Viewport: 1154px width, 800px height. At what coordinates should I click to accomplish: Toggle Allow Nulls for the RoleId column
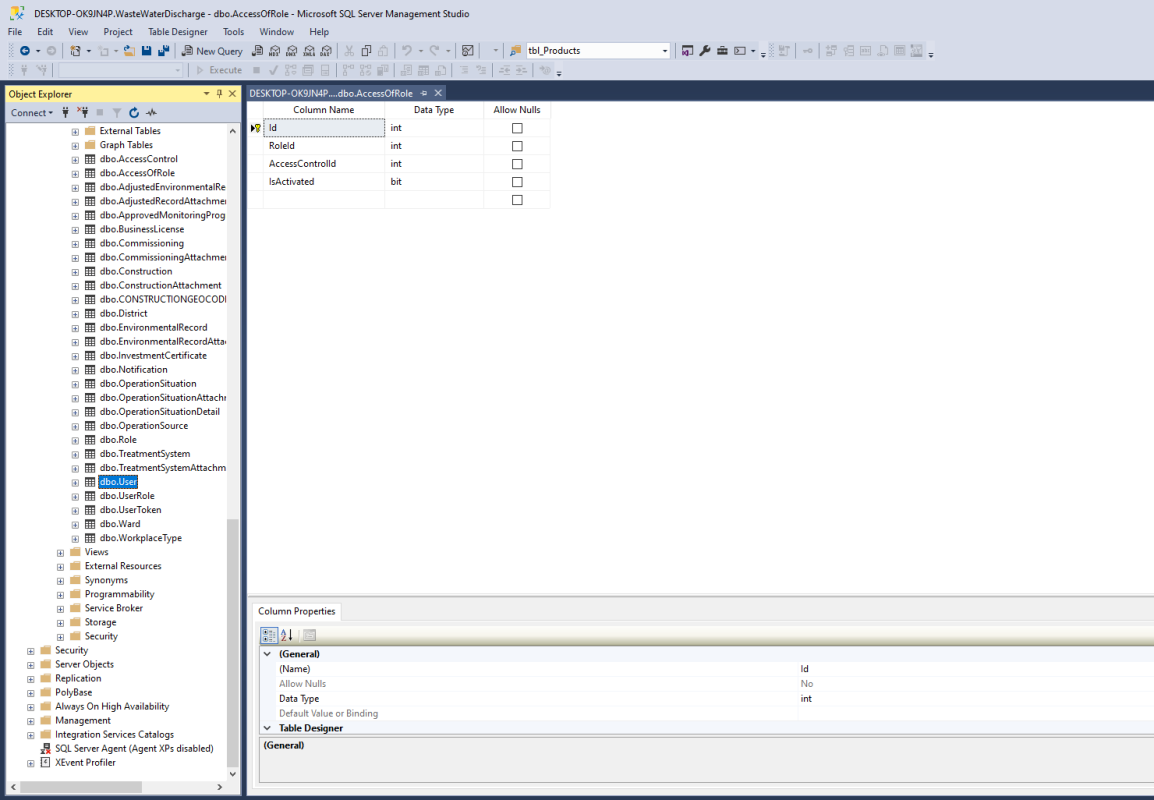517,146
